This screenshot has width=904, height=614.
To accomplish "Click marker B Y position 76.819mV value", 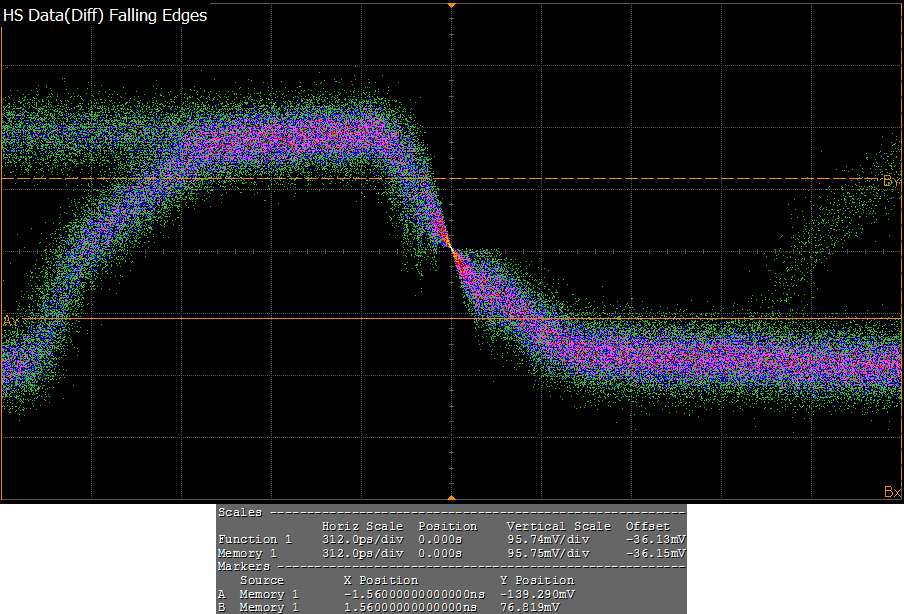I will [529, 607].
